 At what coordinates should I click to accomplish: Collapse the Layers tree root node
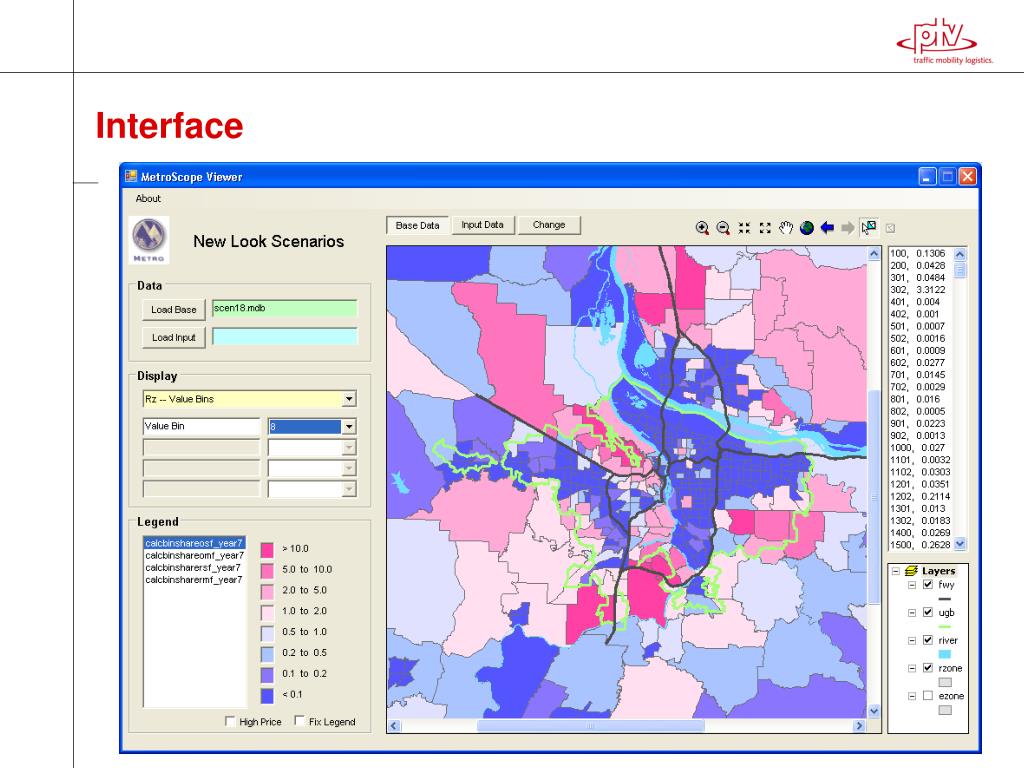pyautogui.click(x=896, y=571)
